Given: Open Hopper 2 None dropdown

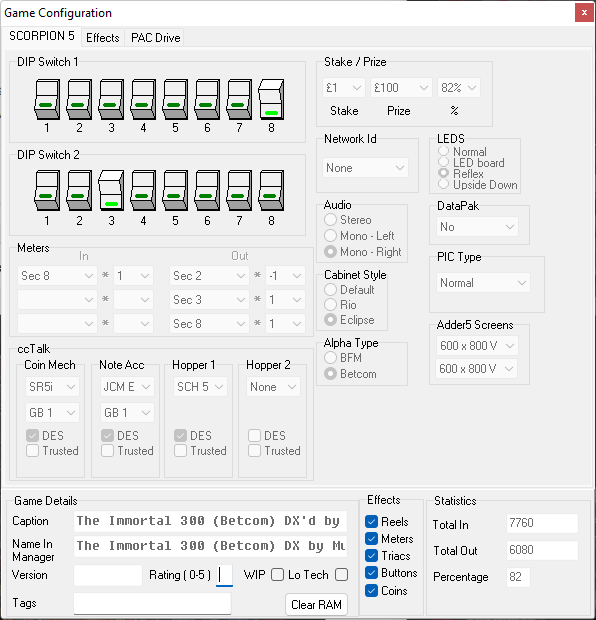Looking at the screenshot, I should [x=273, y=387].
